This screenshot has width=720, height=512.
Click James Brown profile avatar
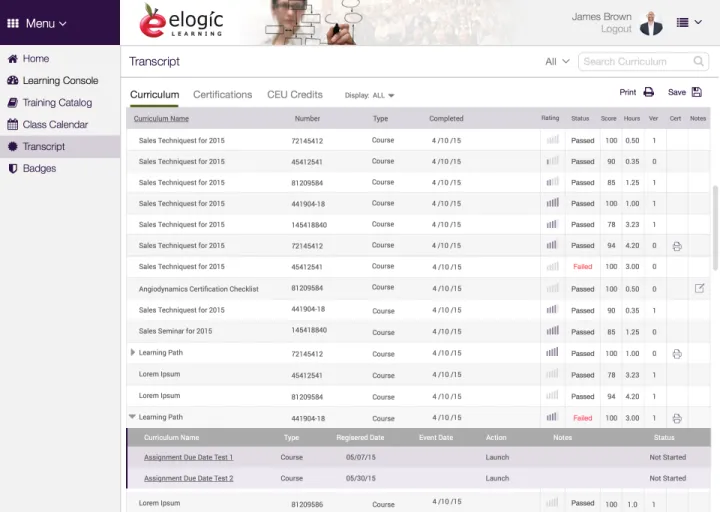click(651, 22)
